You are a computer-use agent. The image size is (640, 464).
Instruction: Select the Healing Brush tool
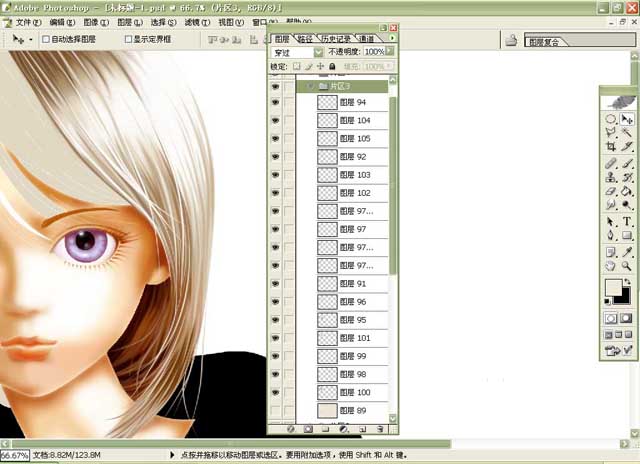click(611, 163)
